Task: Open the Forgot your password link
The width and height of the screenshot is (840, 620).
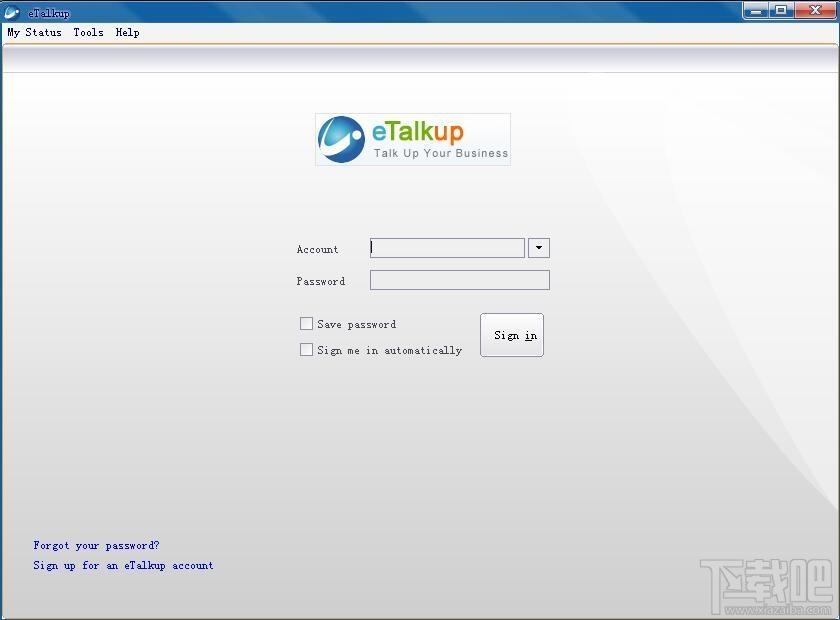Action: [96, 546]
